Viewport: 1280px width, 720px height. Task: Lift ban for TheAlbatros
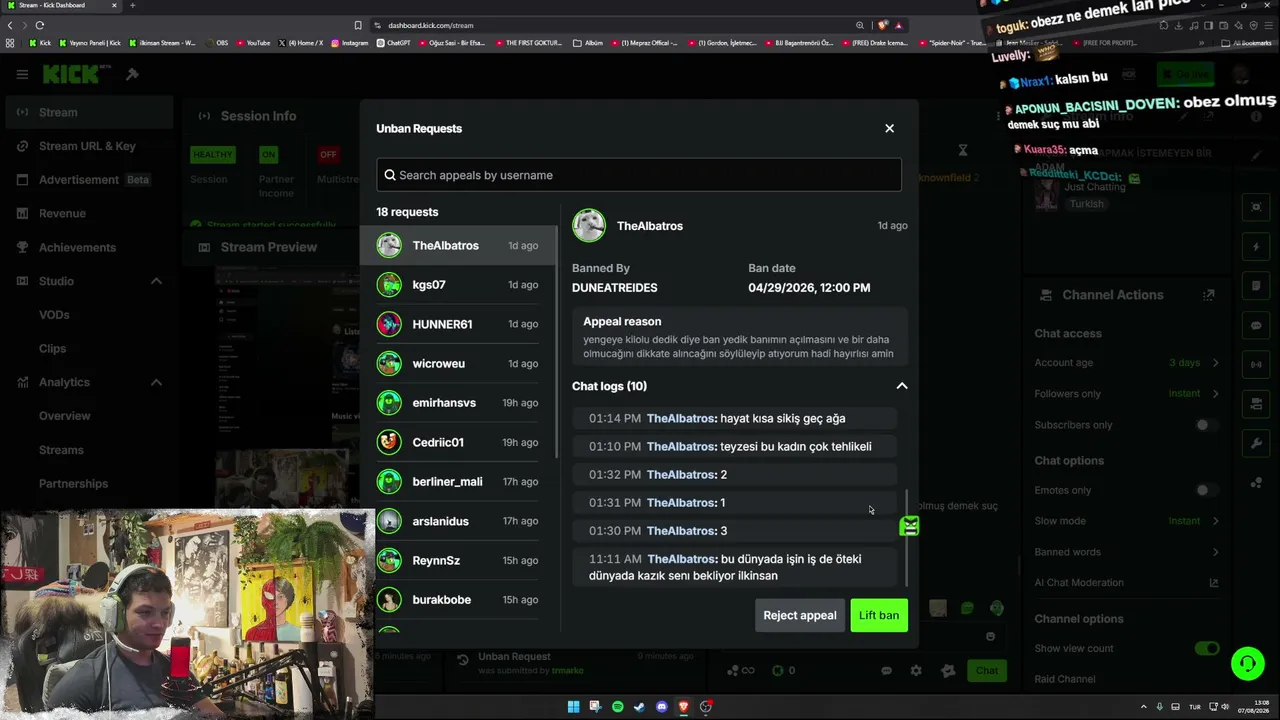pos(879,616)
